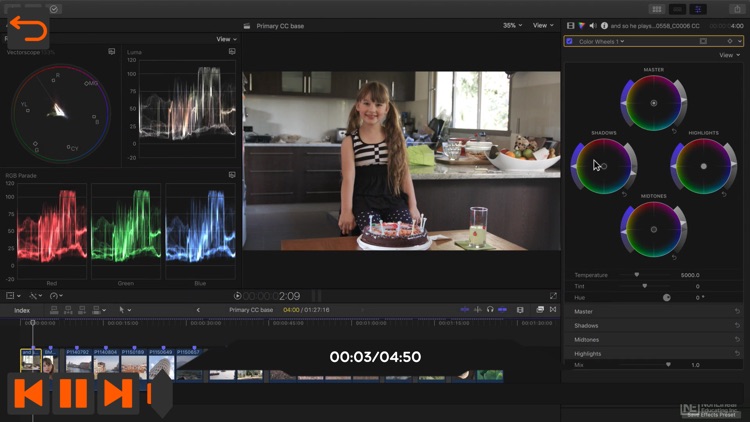Image resolution: width=750 pixels, height=422 pixels.
Task: Click the shape mask icon in Color Wheels row
Action: 703,42
